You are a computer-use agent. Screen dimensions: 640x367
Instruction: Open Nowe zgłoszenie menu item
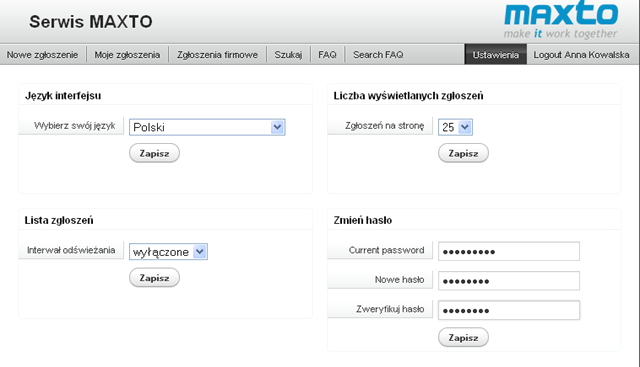(42, 55)
